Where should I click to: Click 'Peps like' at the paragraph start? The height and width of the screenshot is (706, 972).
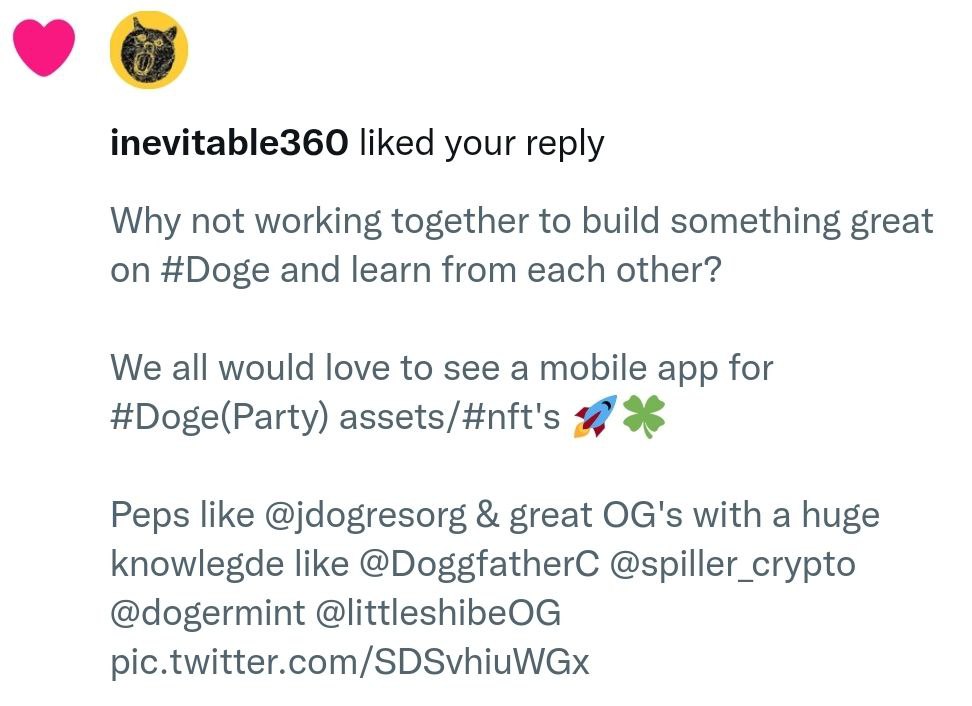click(182, 516)
